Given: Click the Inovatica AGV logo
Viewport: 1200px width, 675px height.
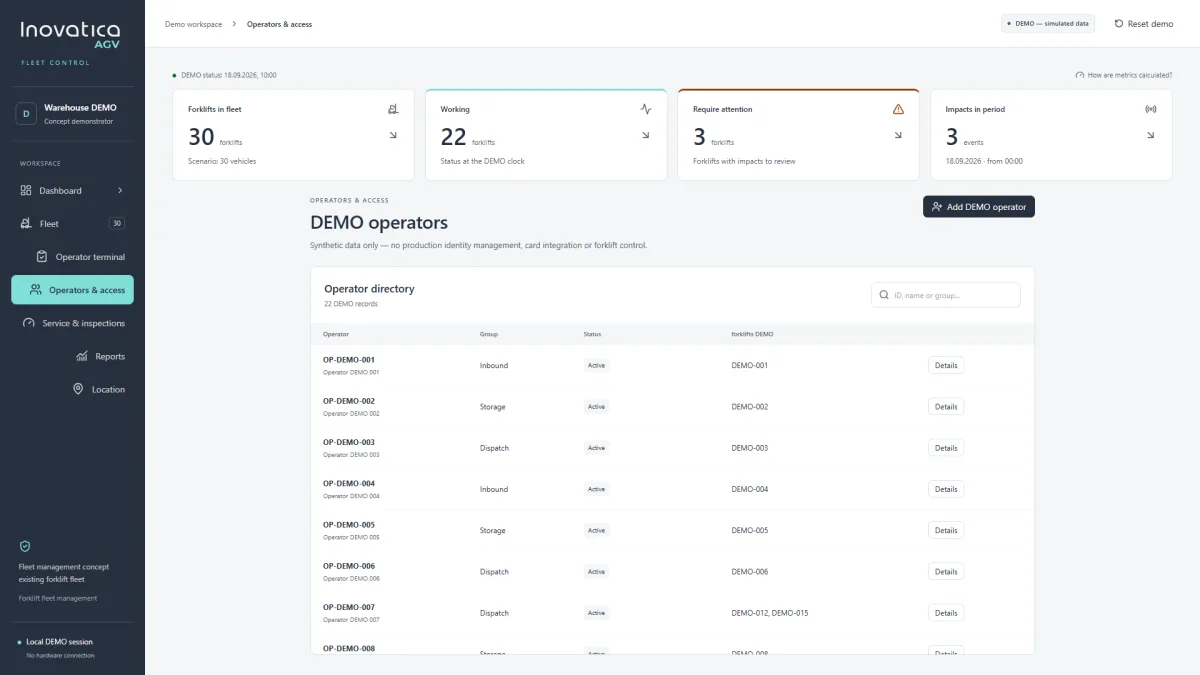Looking at the screenshot, I should (70, 36).
